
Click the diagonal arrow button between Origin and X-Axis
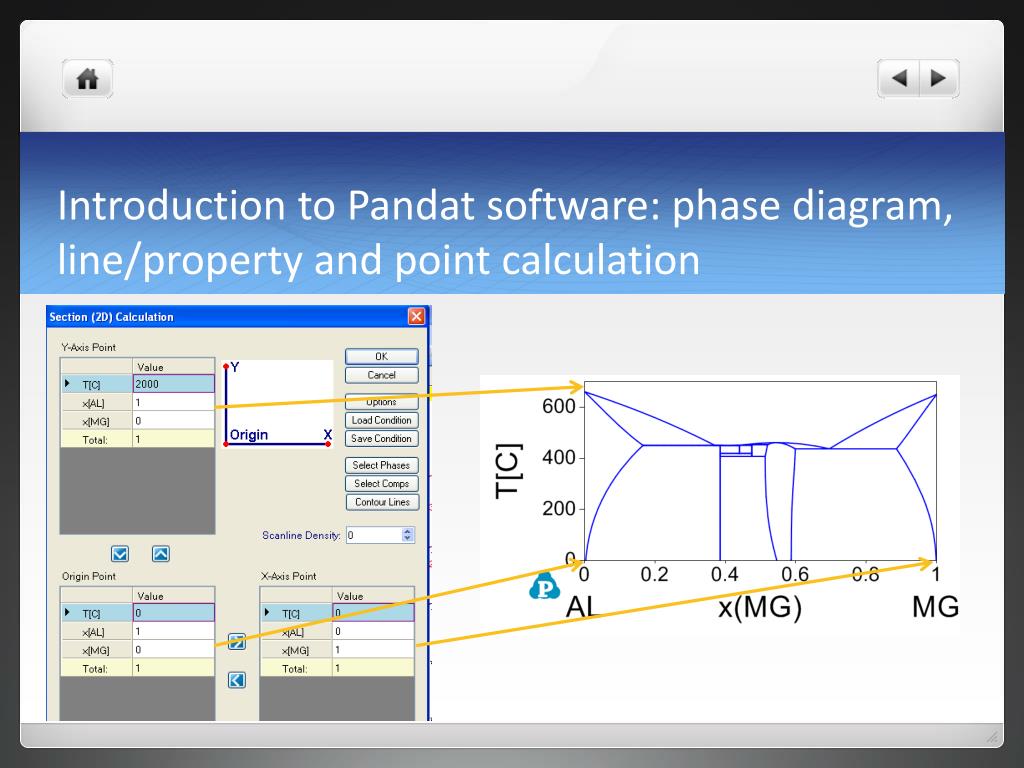click(236, 641)
